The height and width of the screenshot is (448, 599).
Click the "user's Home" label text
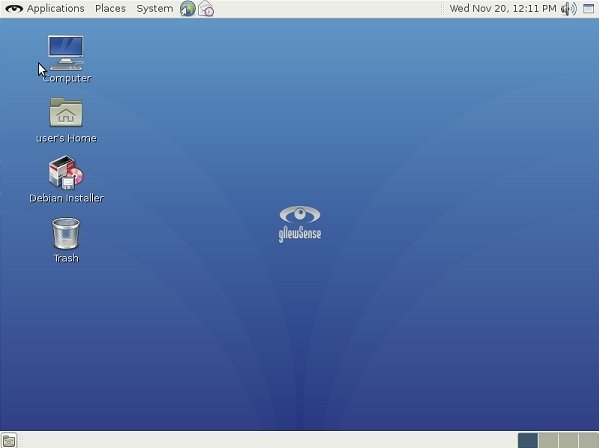coord(66,138)
